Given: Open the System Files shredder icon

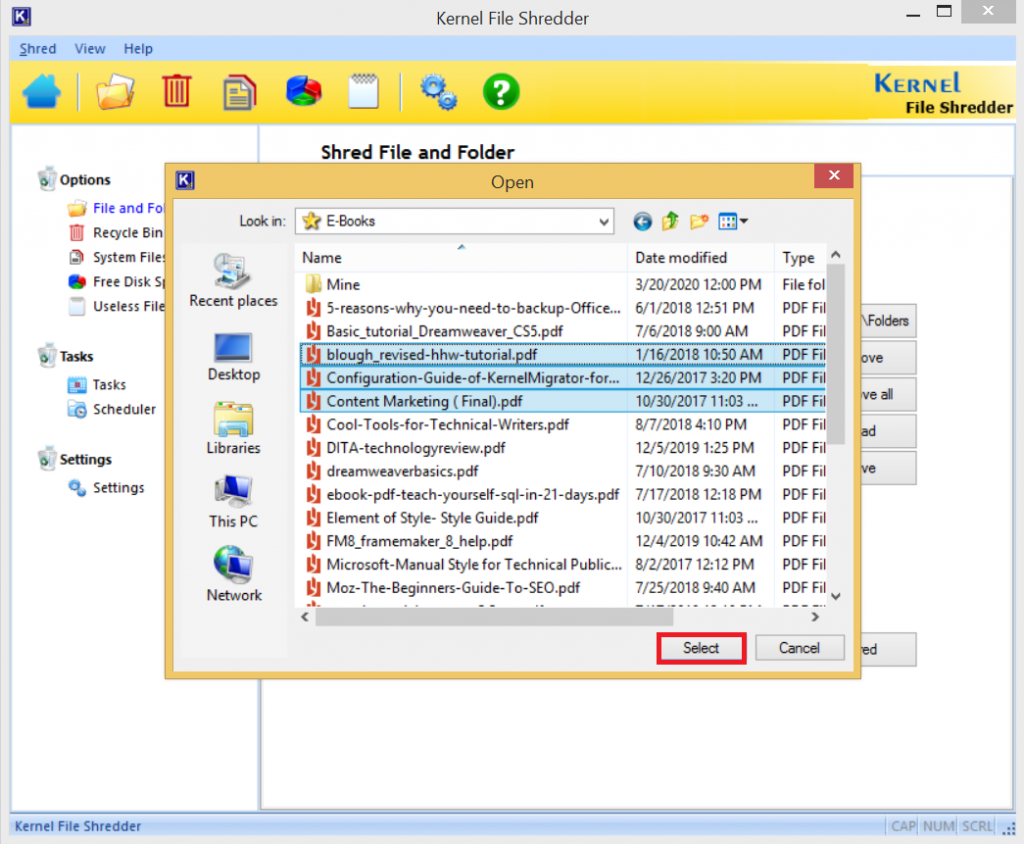Looking at the screenshot, I should [x=239, y=91].
